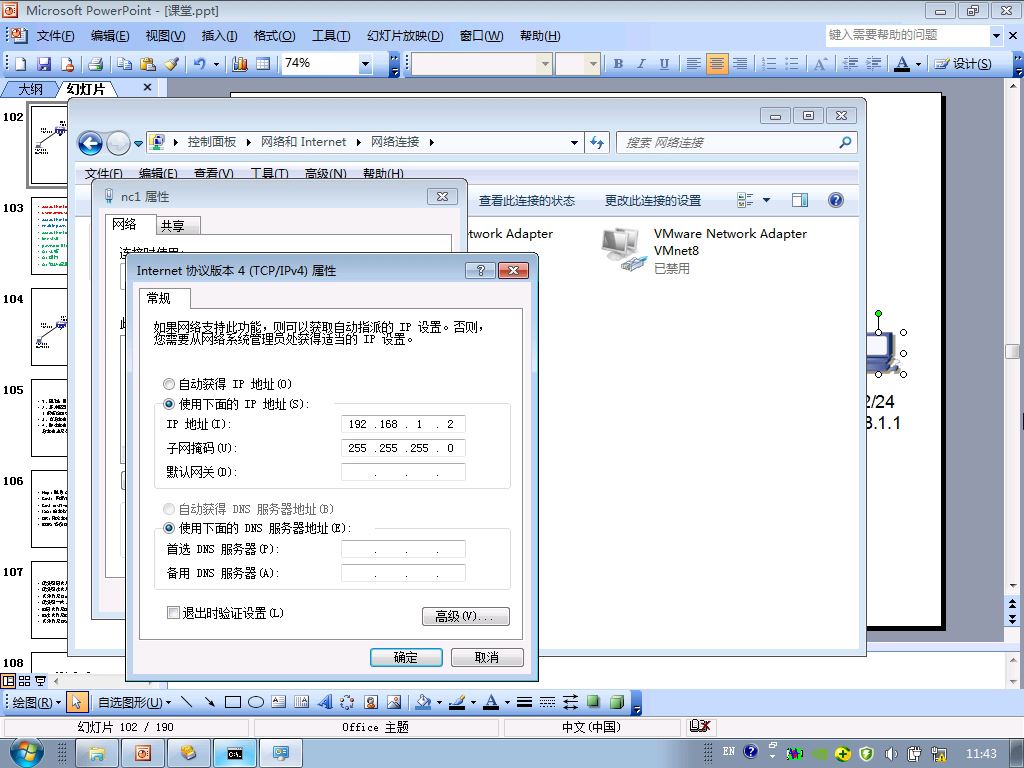Open the Draw (绘图) dropdown menu

tap(37, 702)
